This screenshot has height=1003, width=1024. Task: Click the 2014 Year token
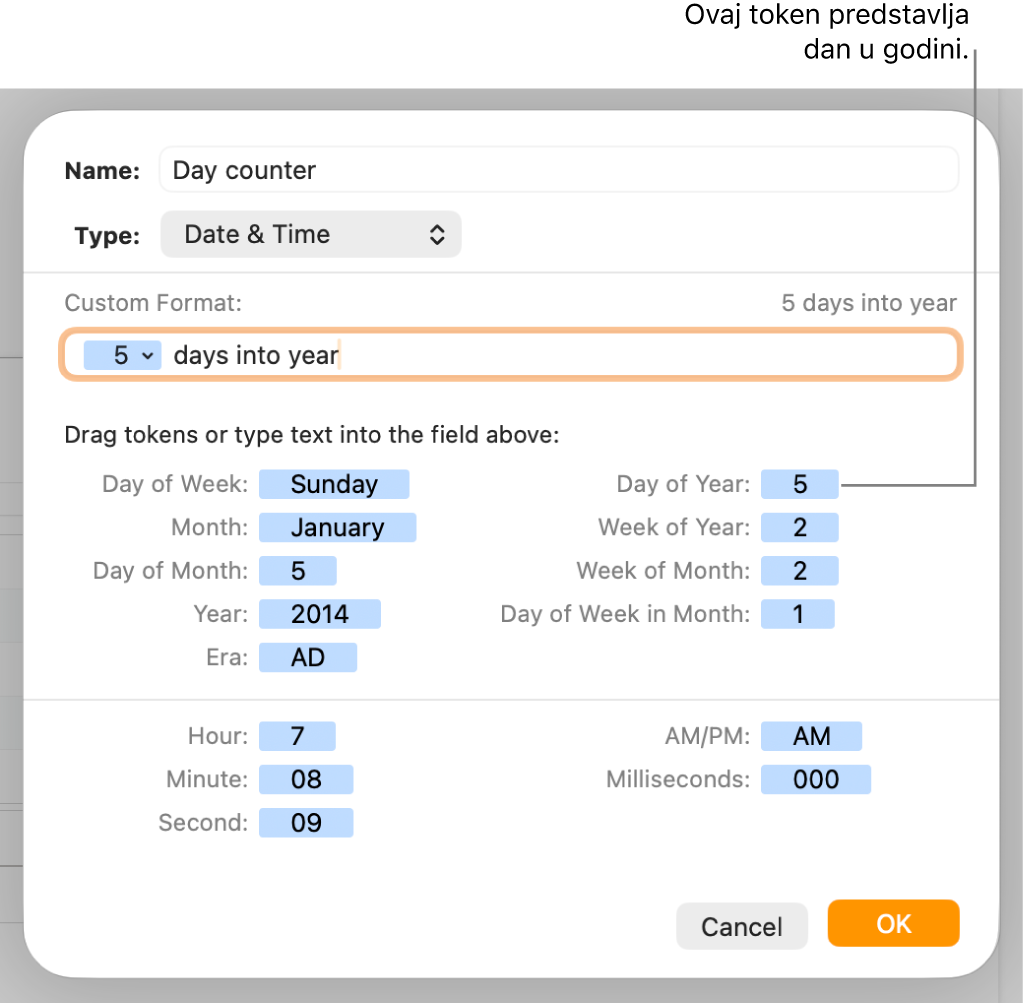[320, 614]
